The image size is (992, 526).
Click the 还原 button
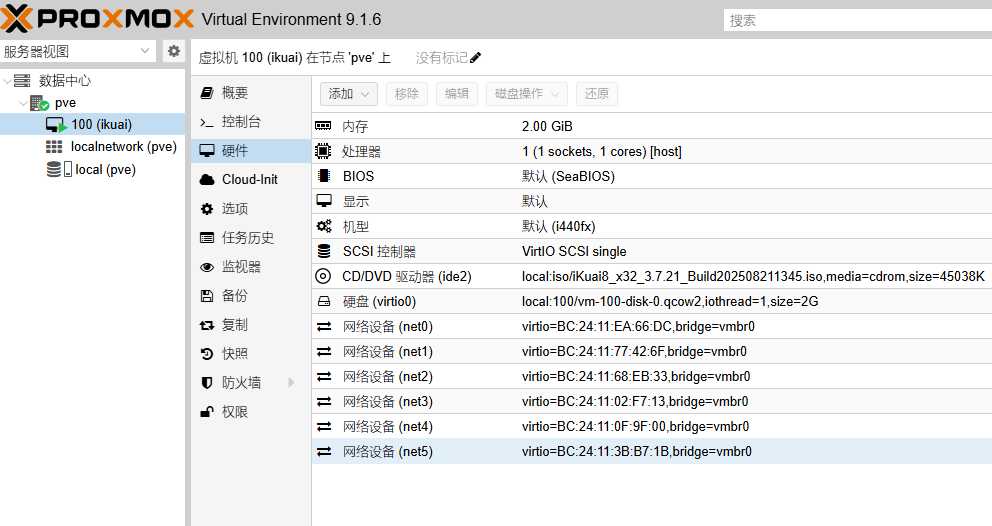click(597, 94)
